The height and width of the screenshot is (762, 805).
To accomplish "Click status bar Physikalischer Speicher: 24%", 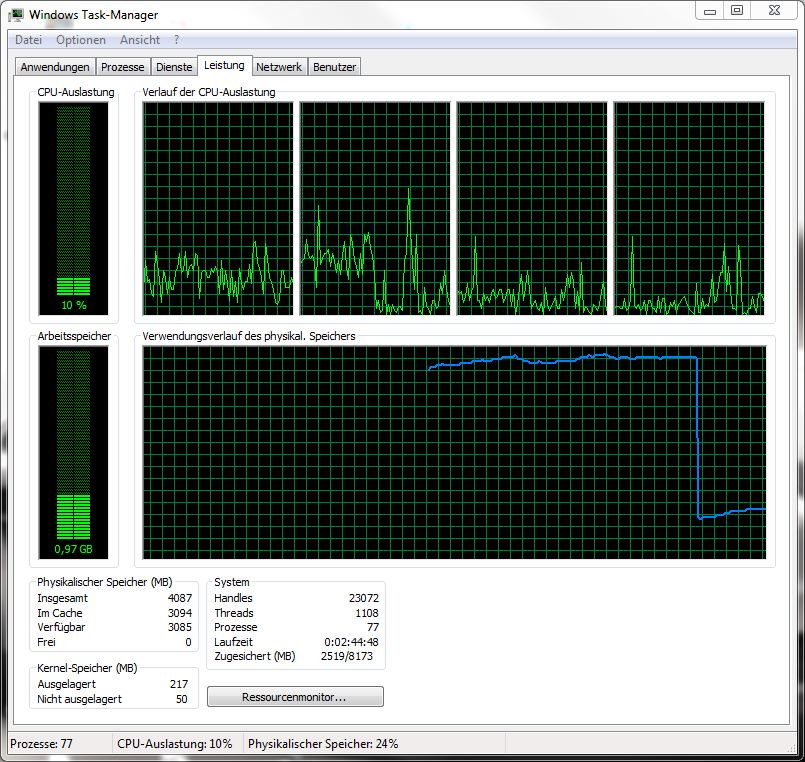I will (323, 744).
